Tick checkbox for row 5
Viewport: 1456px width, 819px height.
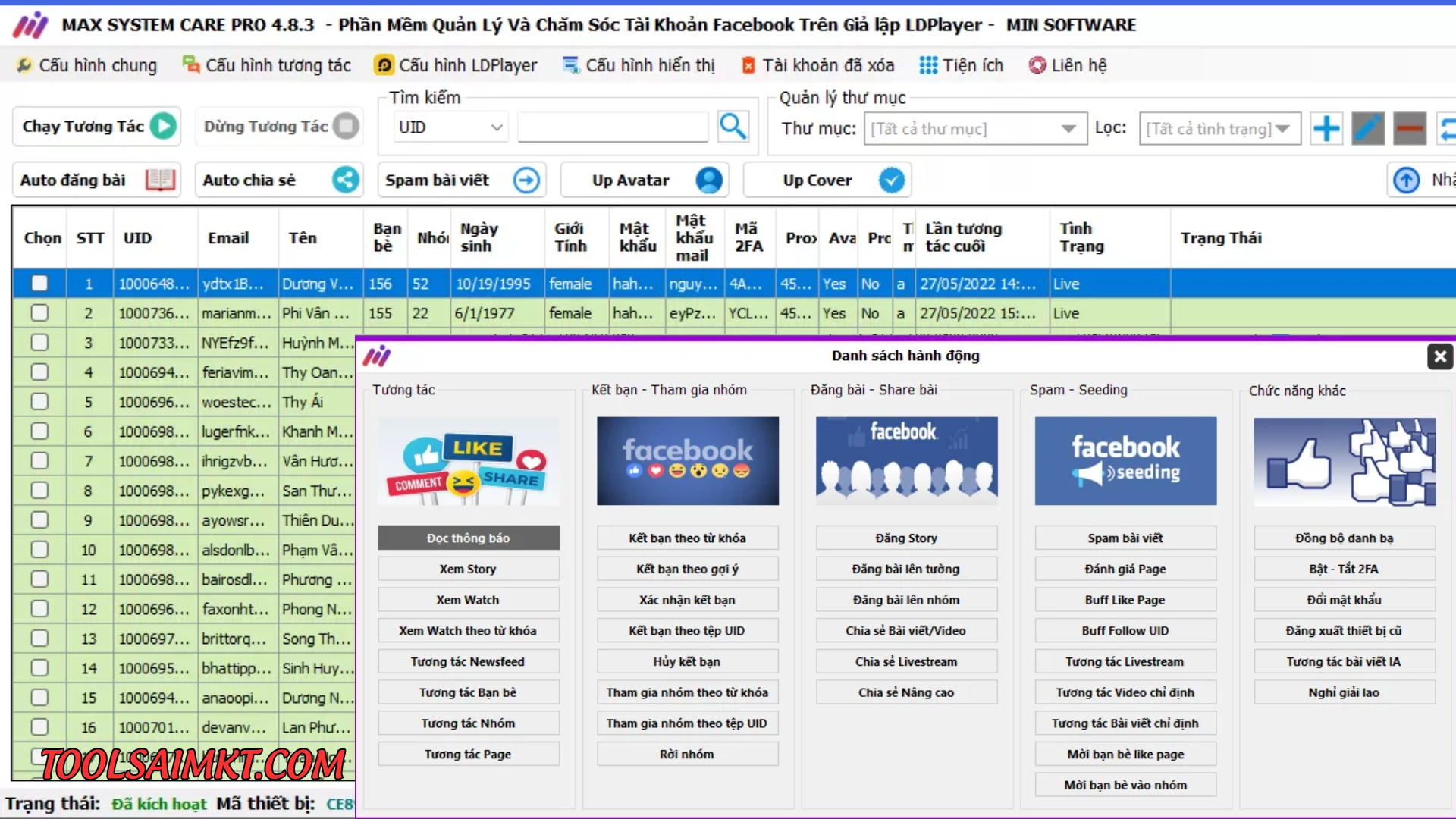coord(39,402)
